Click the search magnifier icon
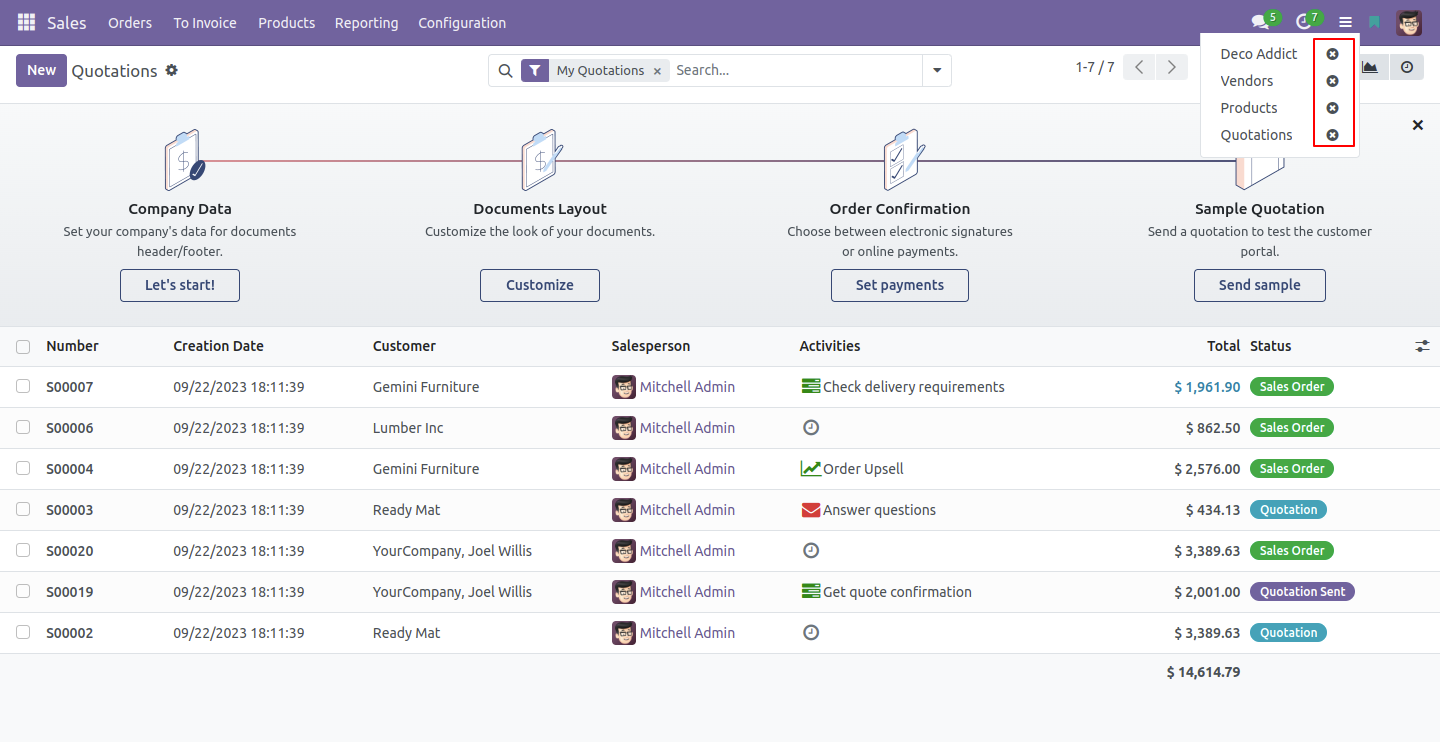The image size is (1440, 742). click(505, 71)
